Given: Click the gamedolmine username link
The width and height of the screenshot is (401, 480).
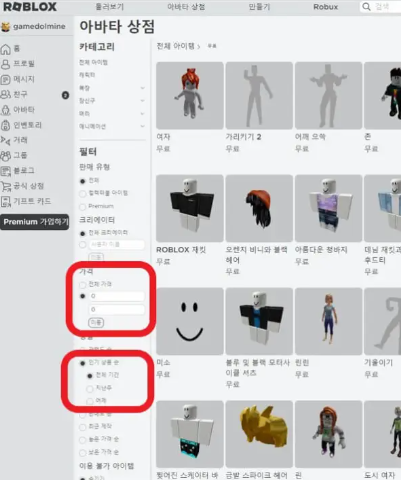Looking at the screenshot, I should click(x=39, y=26).
